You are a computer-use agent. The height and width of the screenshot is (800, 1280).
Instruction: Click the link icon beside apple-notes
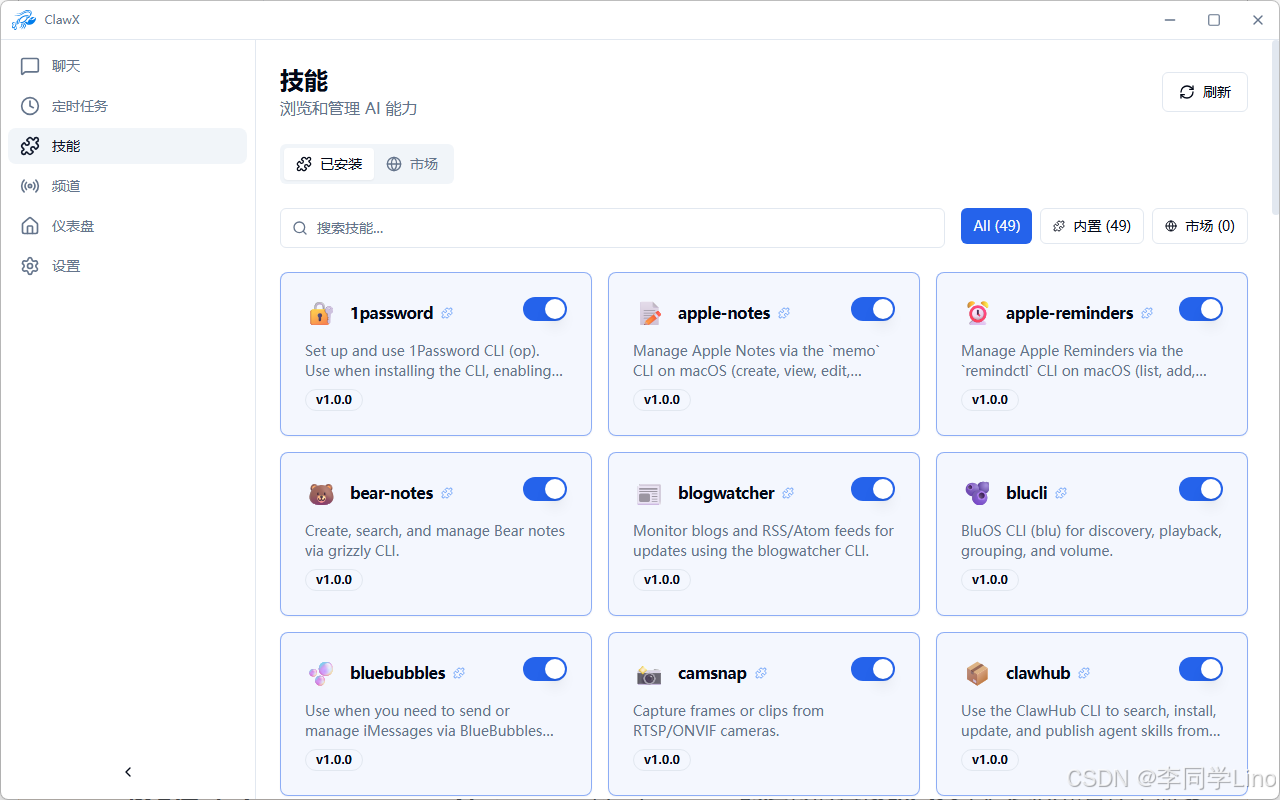pyautogui.click(x=785, y=313)
